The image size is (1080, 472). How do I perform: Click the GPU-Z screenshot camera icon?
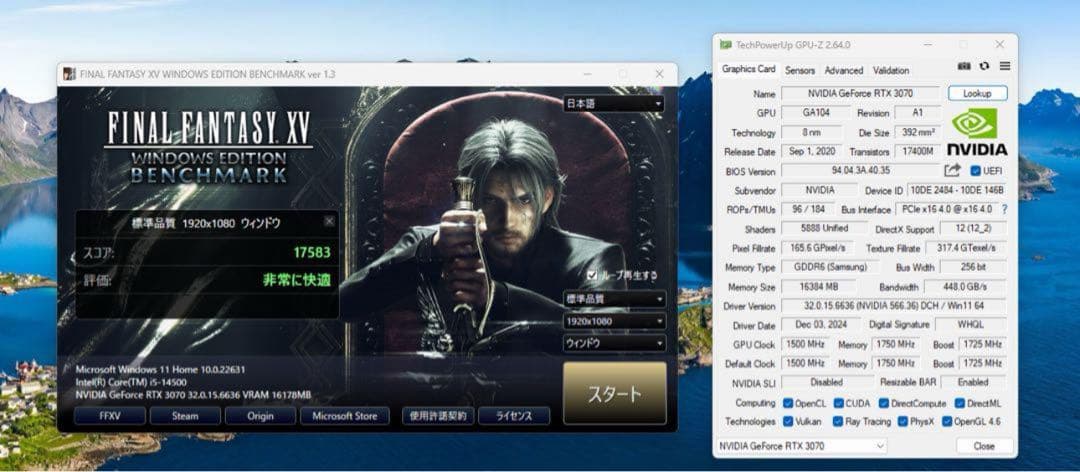tap(964, 65)
